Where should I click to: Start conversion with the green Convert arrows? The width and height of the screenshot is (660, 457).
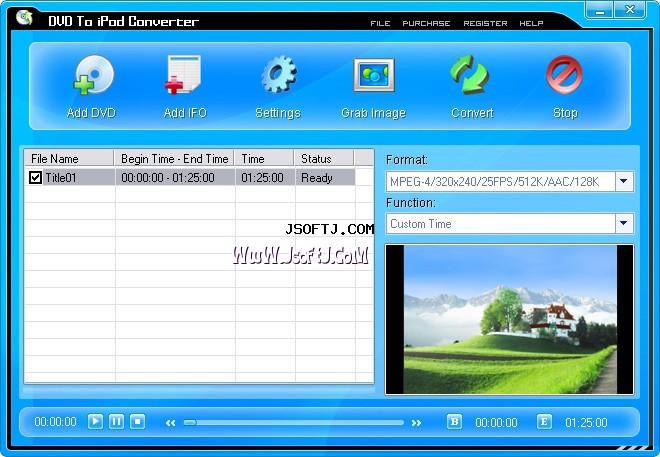[x=469, y=74]
